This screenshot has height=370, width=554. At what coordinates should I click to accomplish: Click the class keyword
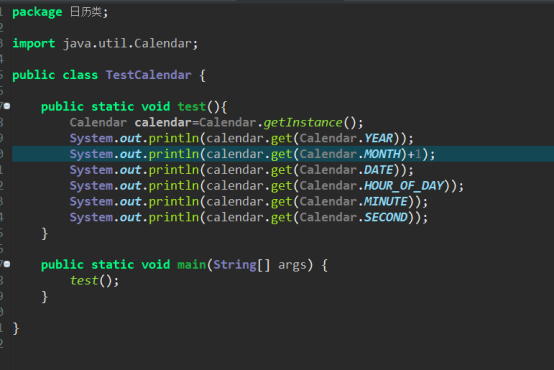pos(80,75)
